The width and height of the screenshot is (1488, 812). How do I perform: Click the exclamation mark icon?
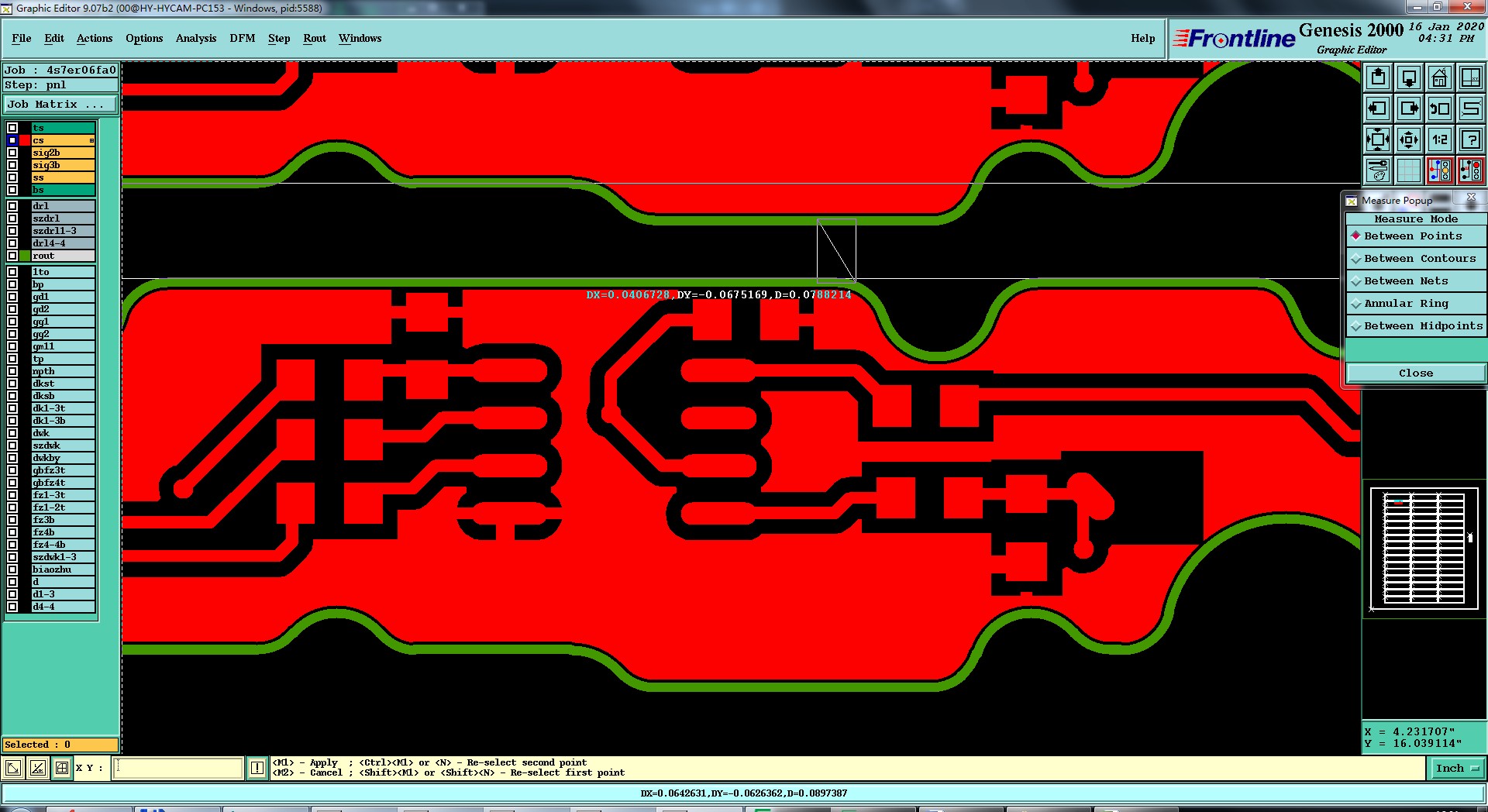click(x=257, y=768)
